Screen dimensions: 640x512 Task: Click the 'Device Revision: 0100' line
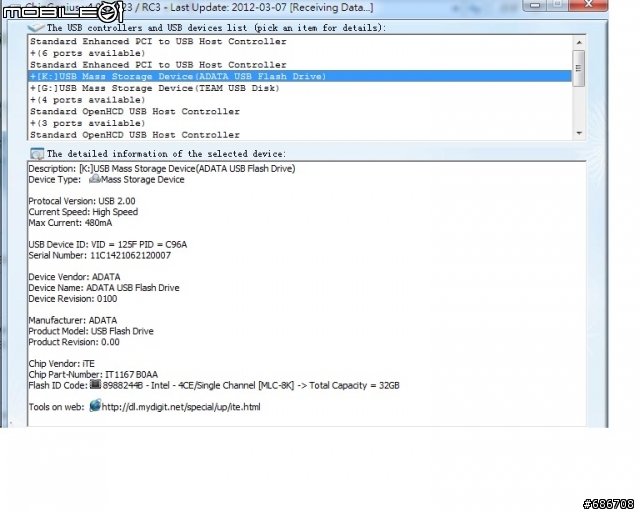pyautogui.click(x=73, y=299)
